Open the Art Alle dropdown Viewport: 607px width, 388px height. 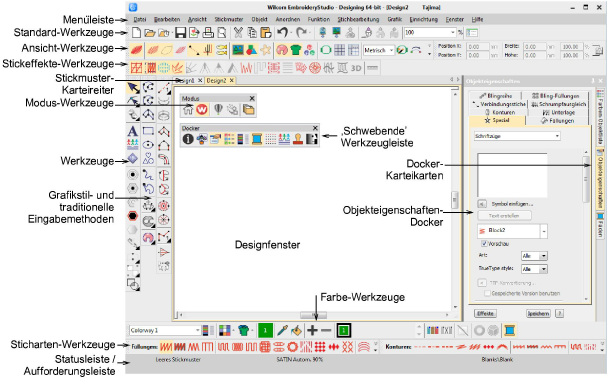point(544,256)
